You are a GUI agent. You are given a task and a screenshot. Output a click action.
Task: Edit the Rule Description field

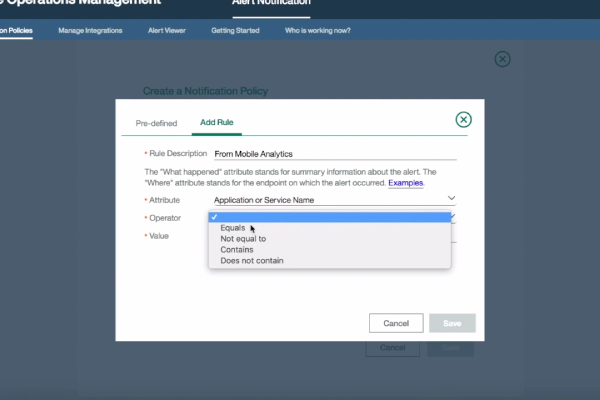335,154
